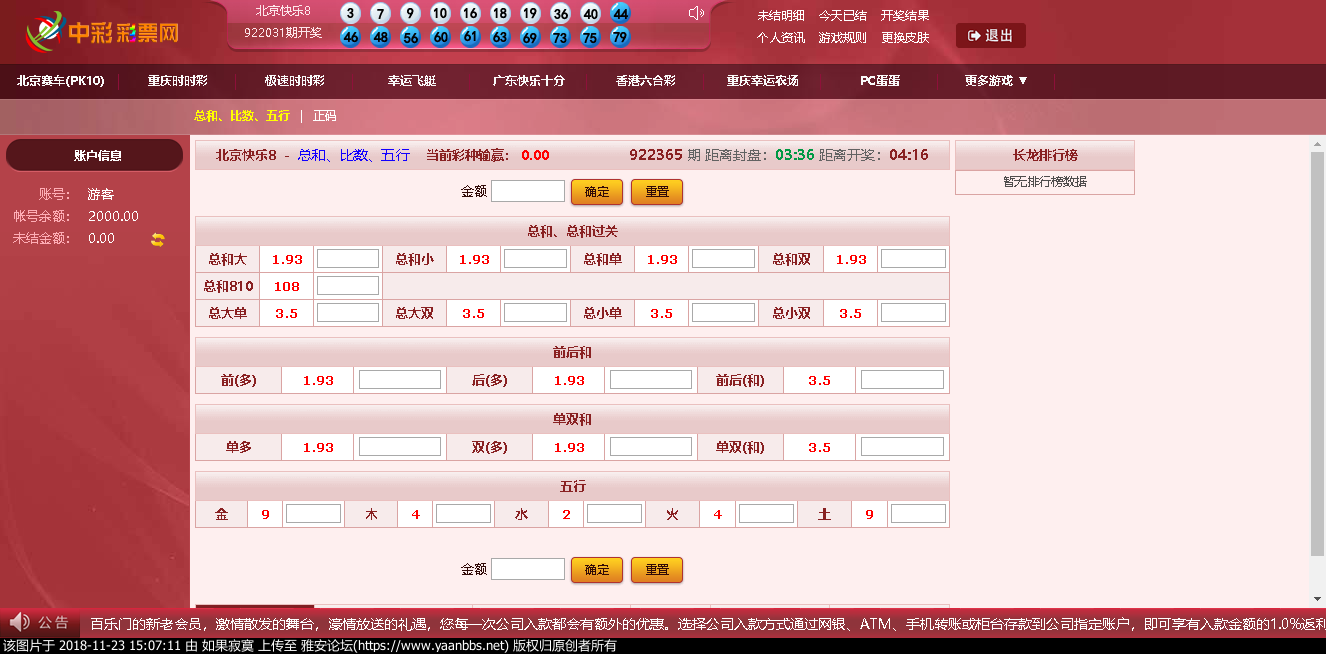Image resolution: width=1326 pixels, height=654 pixels.
Task: Select 幸运飞艇 in the game menu
Action: (412, 81)
